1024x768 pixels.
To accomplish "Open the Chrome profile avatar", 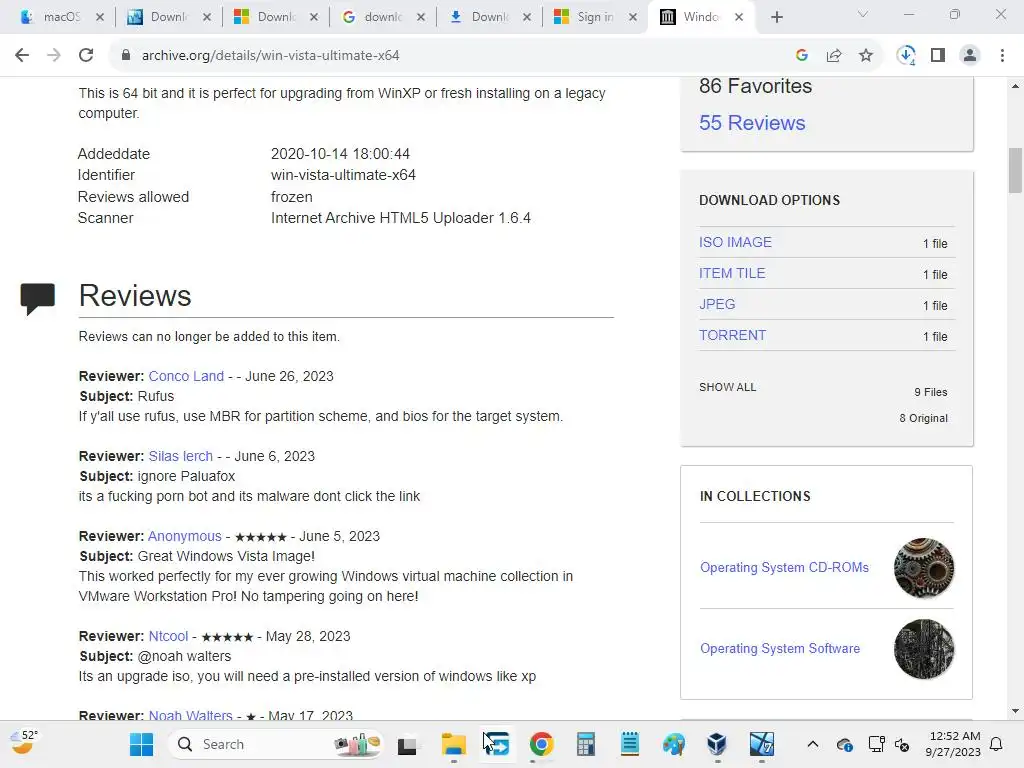I will point(970,56).
